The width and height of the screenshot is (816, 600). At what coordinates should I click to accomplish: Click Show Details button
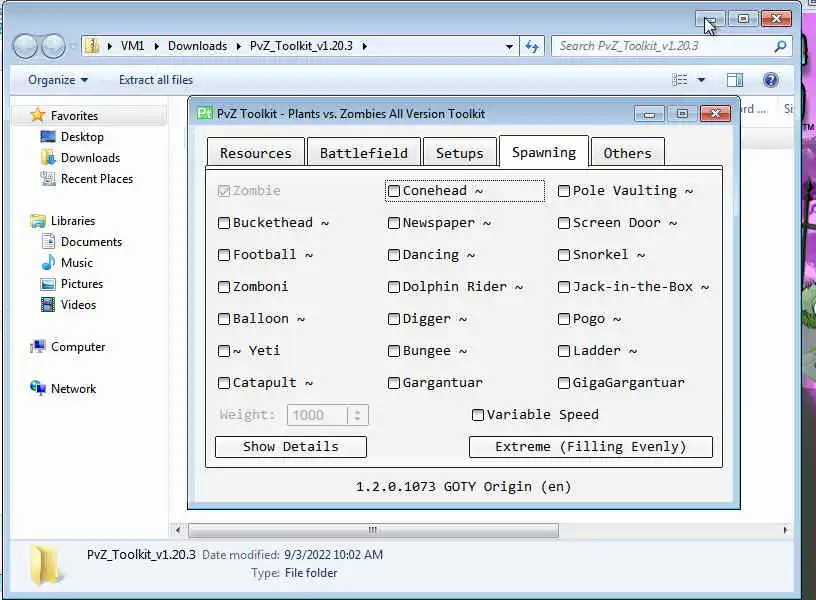[x=291, y=446]
